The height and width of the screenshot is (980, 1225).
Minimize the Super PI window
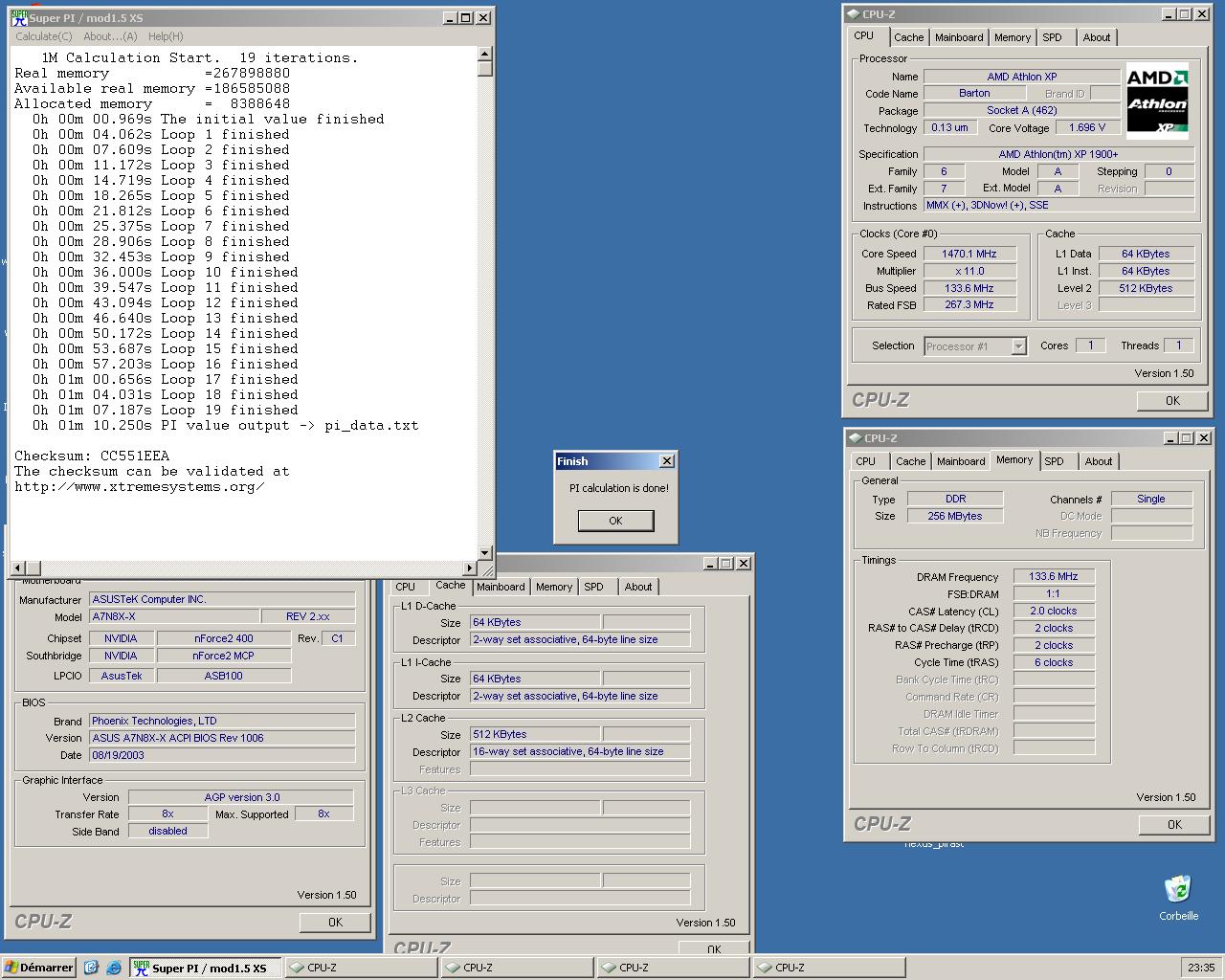pyautogui.click(x=451, y=17)
